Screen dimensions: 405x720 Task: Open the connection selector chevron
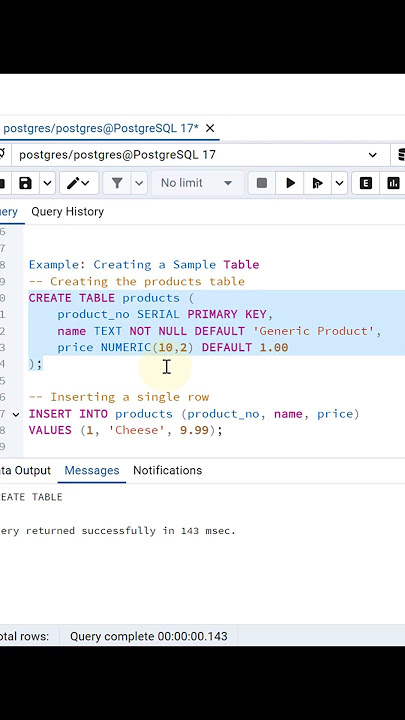click(372, 155)
